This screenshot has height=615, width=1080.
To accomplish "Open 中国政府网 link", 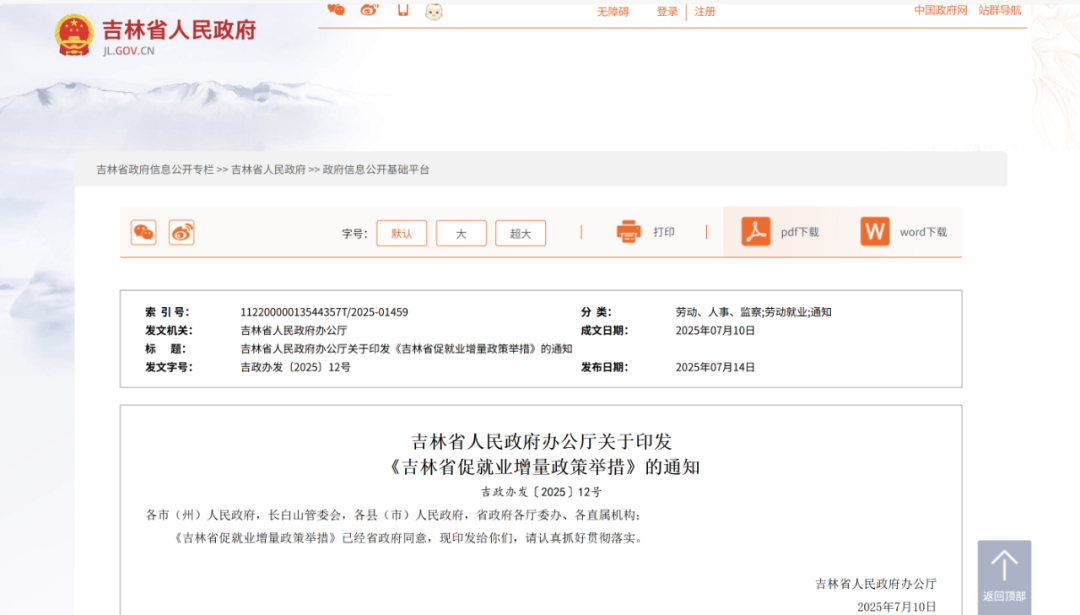I will pos(940,11).
